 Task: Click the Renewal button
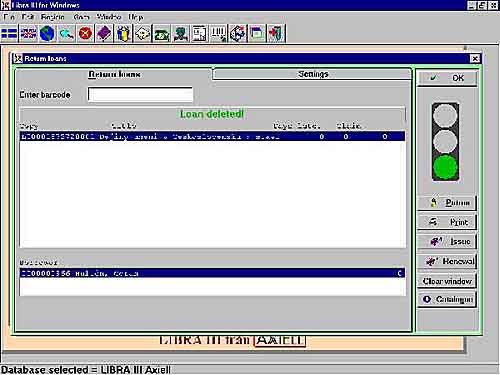pos(447,261)
